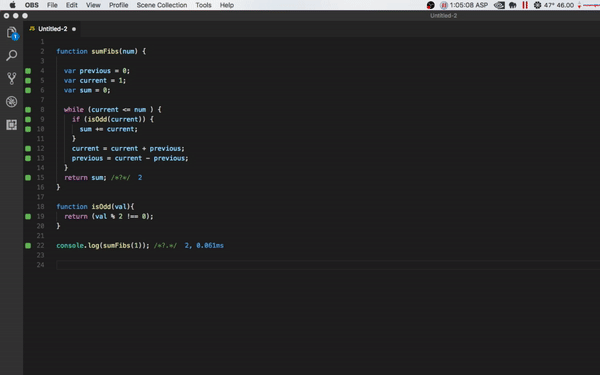Open the Tools menu

coord(203,5)
